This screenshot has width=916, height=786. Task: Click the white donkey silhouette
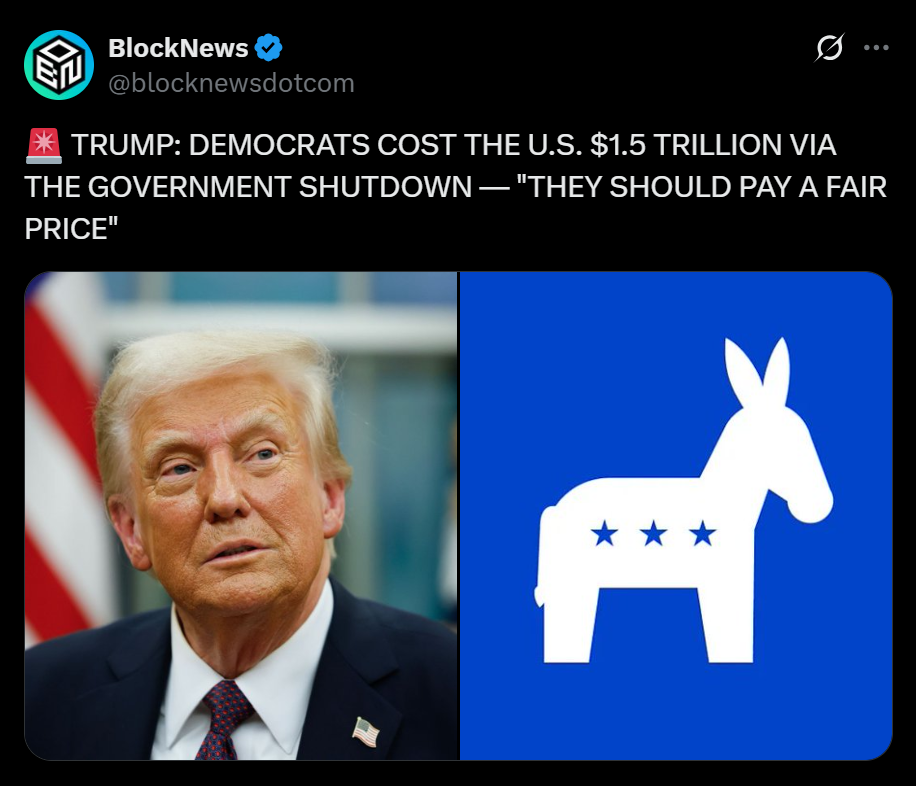[683, 503]
